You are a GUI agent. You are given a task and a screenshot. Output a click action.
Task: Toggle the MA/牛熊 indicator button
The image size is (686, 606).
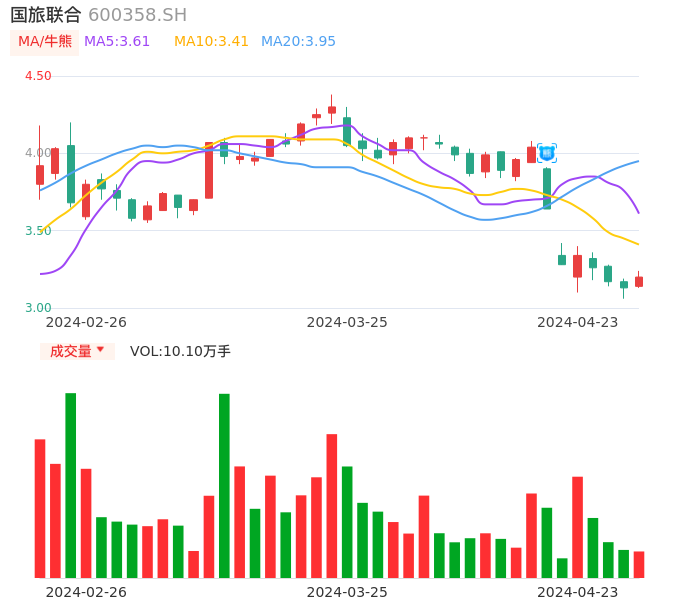coord(45,42)
